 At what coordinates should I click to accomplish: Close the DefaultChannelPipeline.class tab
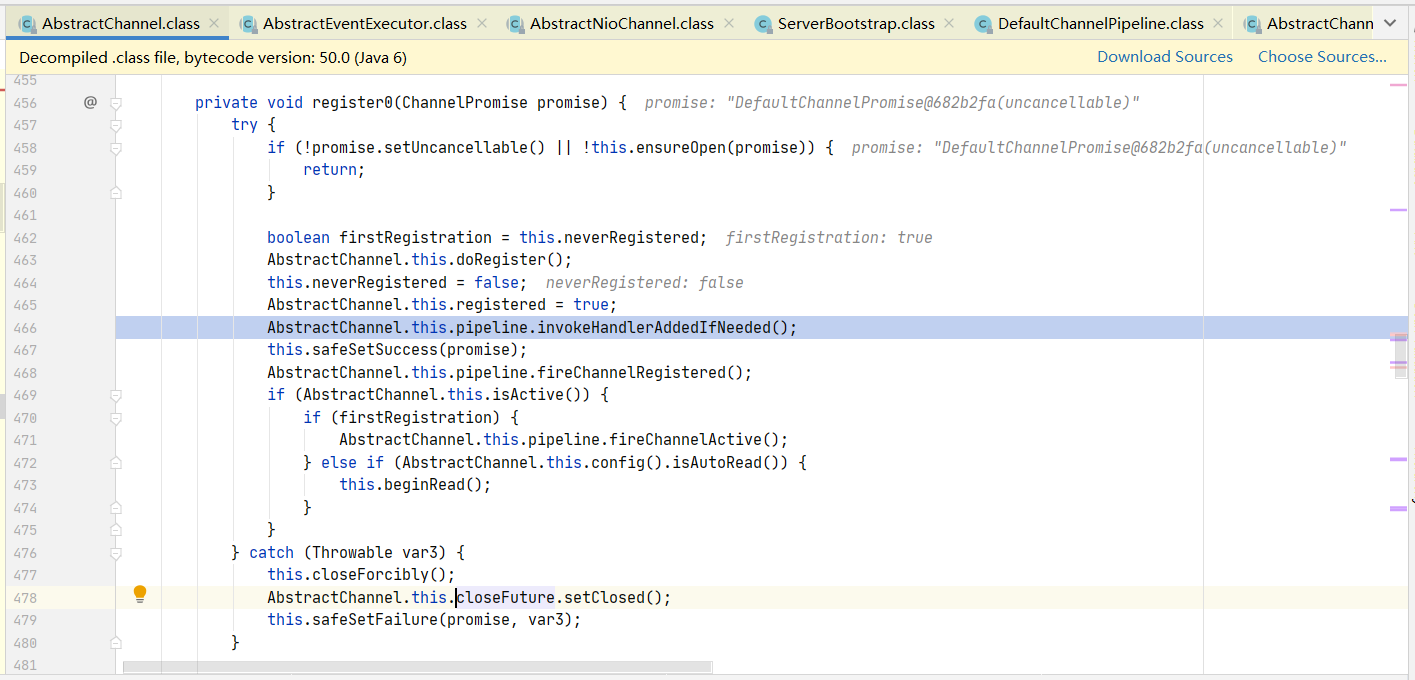[x=1218, y=23]
